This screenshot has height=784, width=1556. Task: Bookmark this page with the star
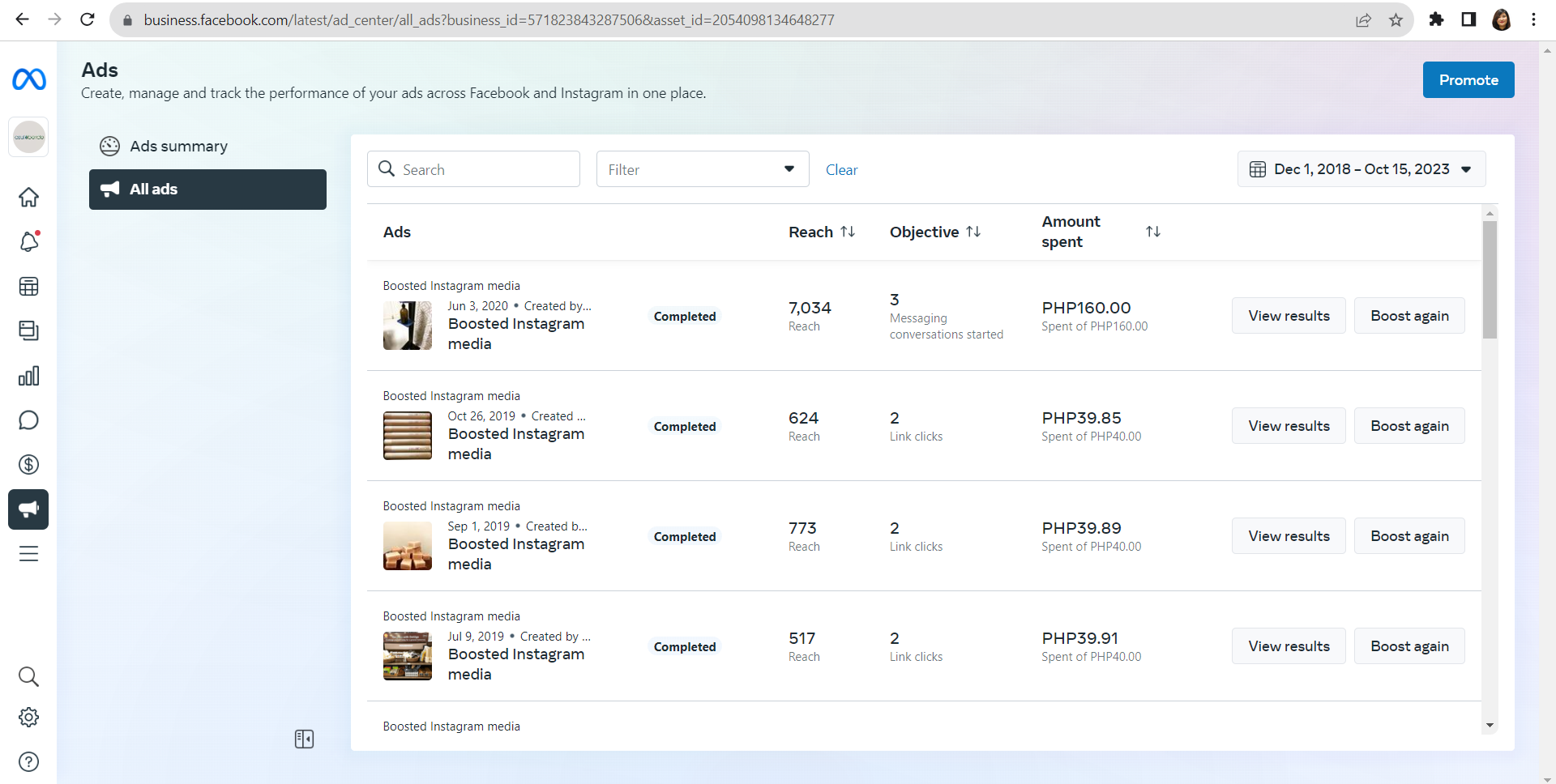pos(1396,19)
